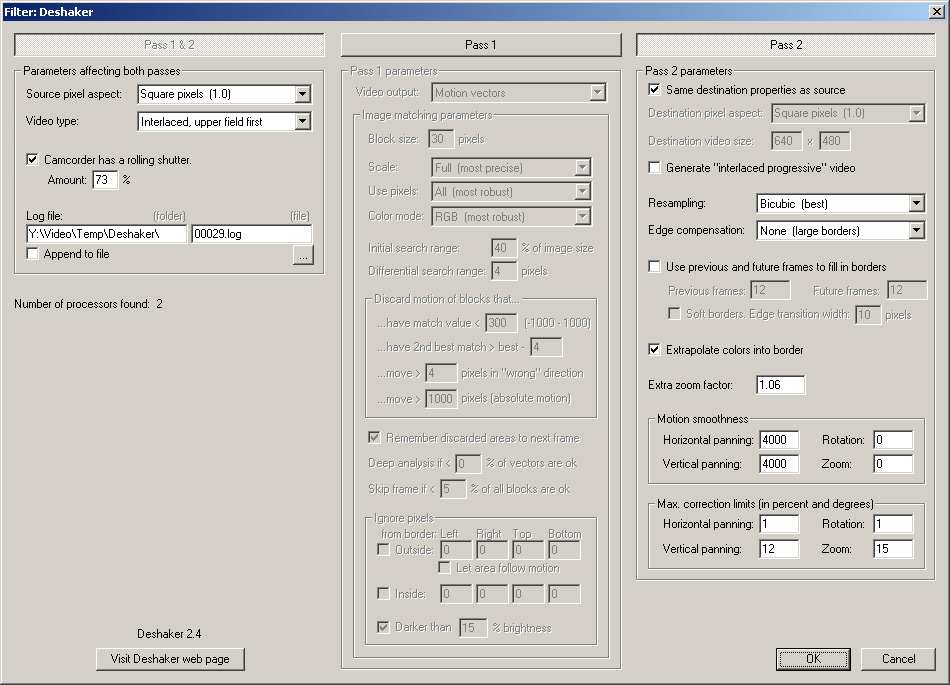
Task: Open Source pixel aspect dropdown
Action: [x=225, y=94]
